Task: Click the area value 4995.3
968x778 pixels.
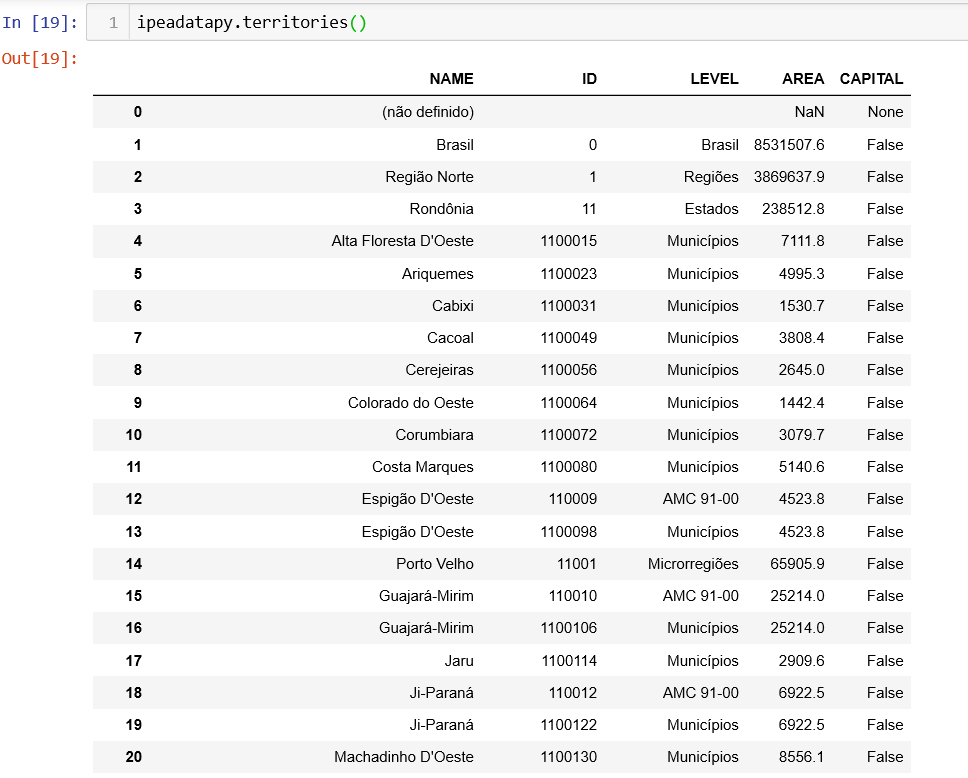Action: pos(801,274)
